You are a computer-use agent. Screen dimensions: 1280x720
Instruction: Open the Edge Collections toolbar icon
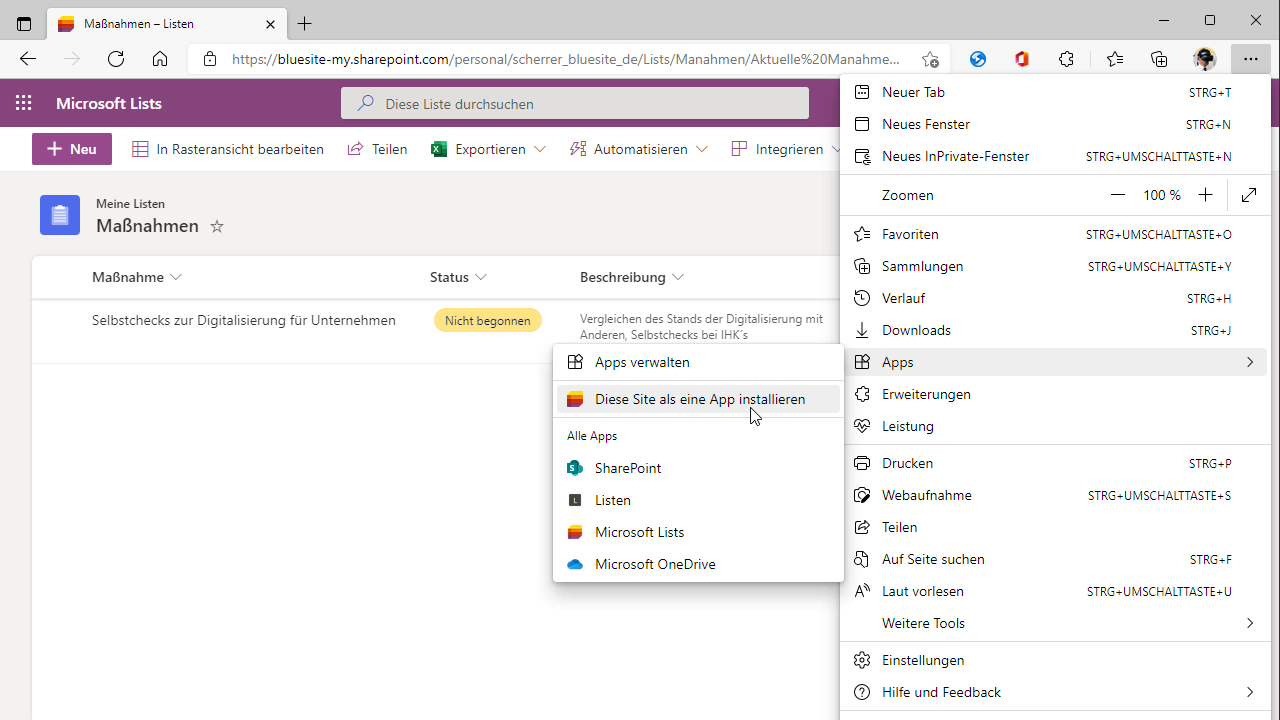(x=1159, y=59)
